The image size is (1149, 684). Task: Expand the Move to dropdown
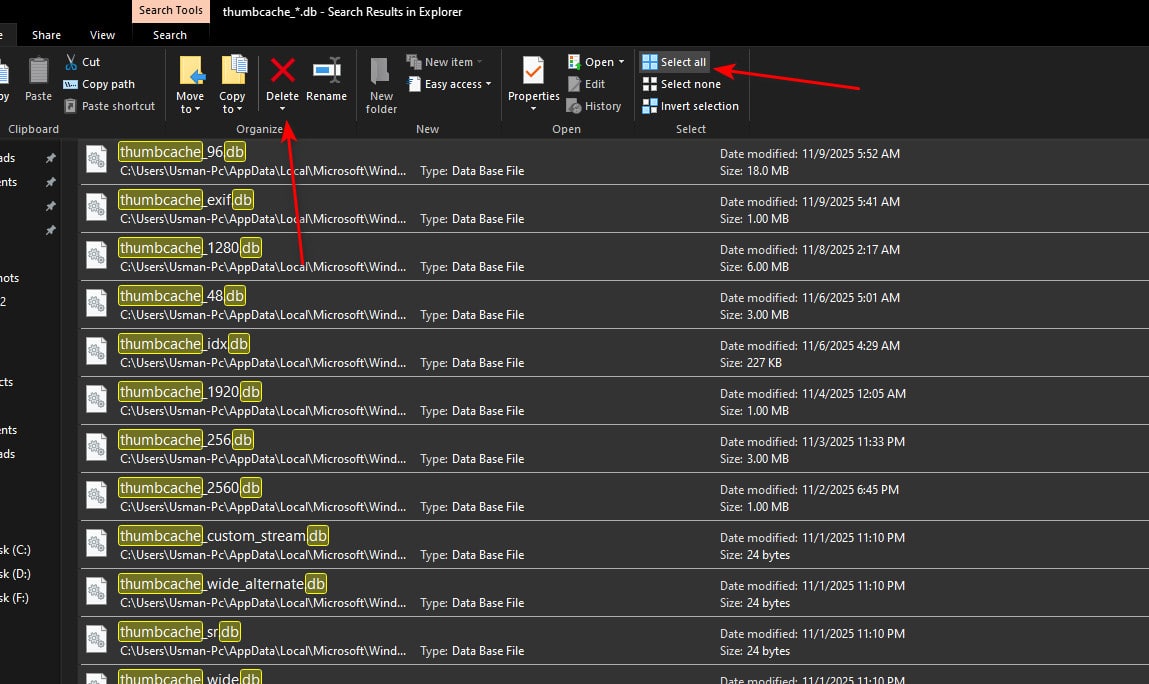tap(190, 109)
